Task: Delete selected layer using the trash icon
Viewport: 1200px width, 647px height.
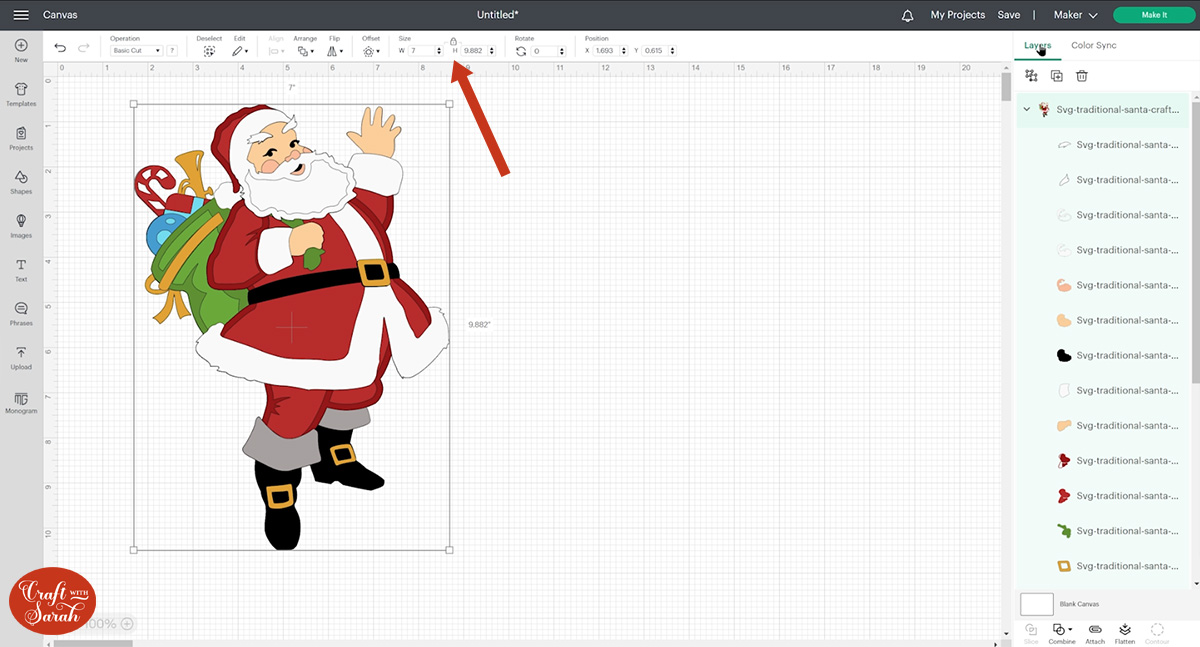Action: pos(1081,75)
